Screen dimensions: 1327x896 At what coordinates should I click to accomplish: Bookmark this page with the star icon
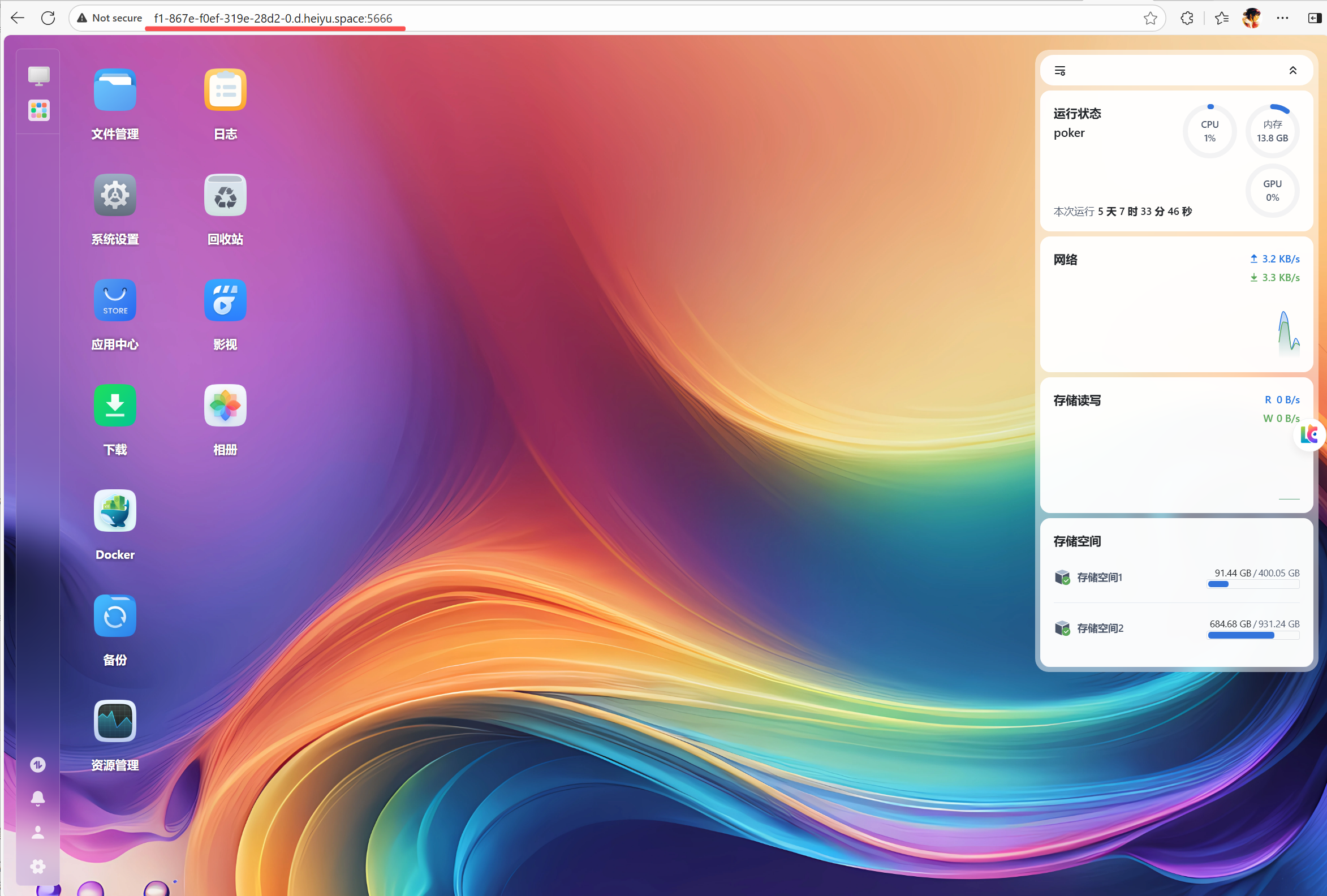point(1150,19)
